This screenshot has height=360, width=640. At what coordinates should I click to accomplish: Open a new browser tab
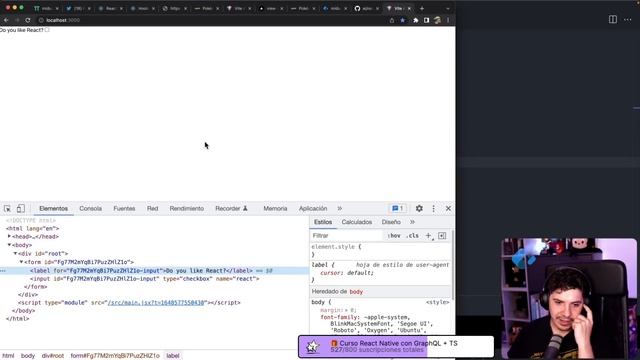point(422,8)
